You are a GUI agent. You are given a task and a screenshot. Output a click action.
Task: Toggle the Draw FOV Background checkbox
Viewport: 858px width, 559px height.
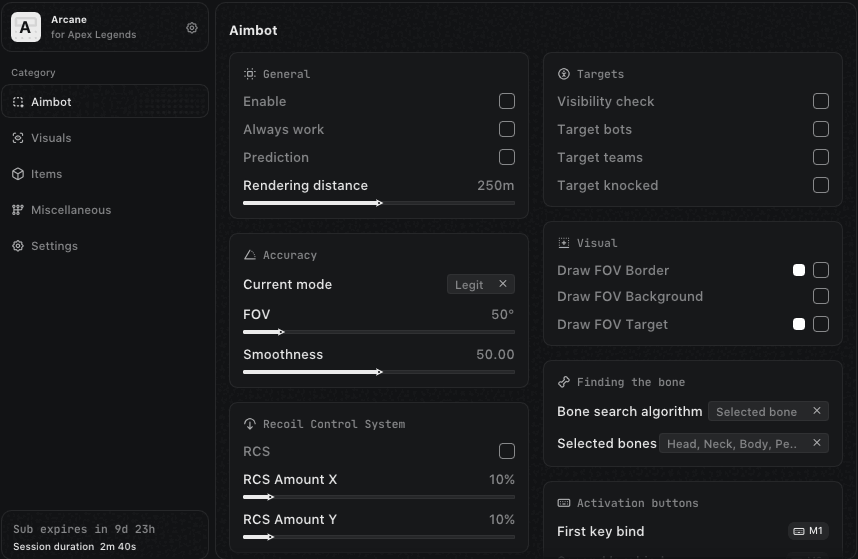tap(821, 296)
